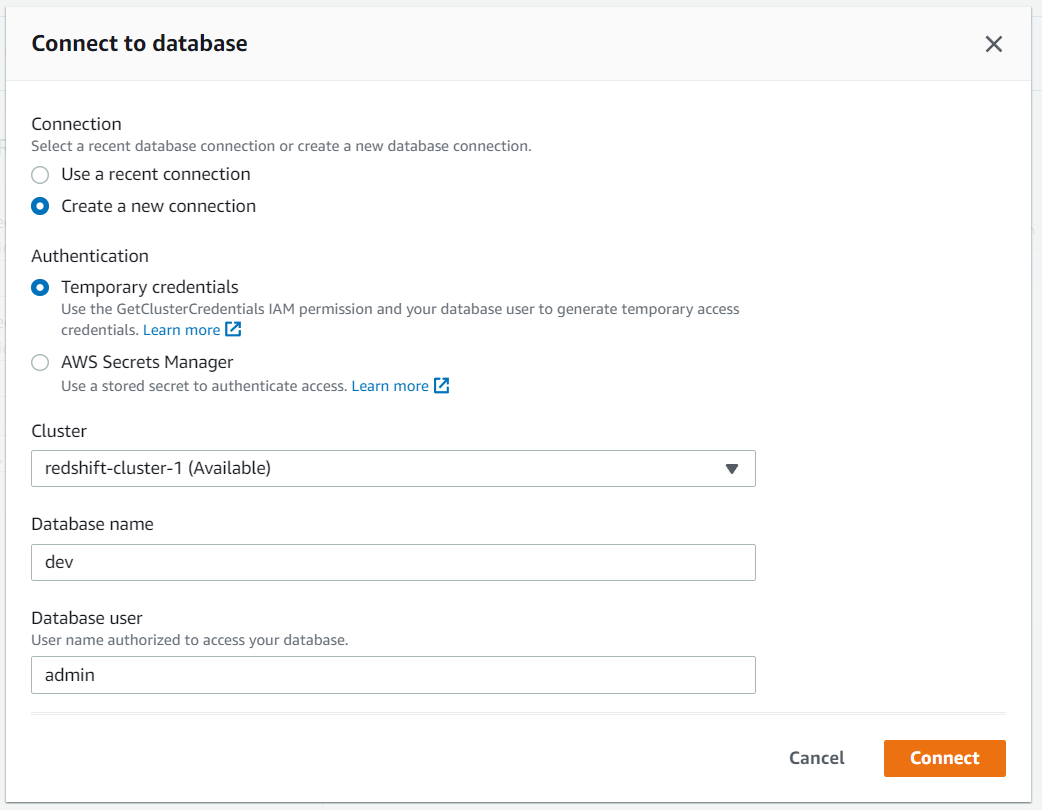Choose Temporary credentials authentication
Viewport: 1042px width, 810px height.
click(x=40, y=288)
